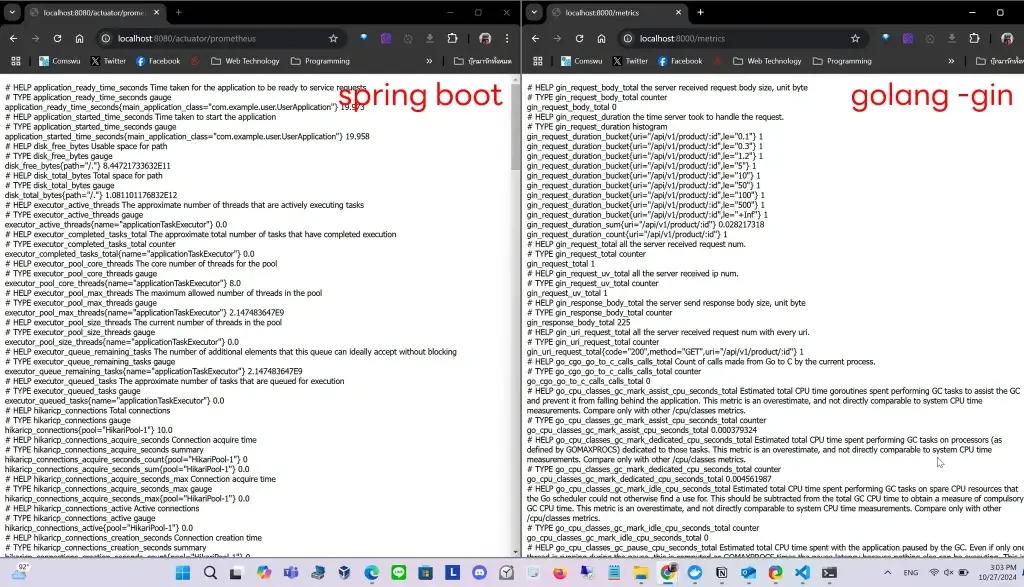The height and width of the screenshot is (587, 1024).
Task: Launch Discord from the taskbar
Action: pyautogui.click(x=479, y=573)
